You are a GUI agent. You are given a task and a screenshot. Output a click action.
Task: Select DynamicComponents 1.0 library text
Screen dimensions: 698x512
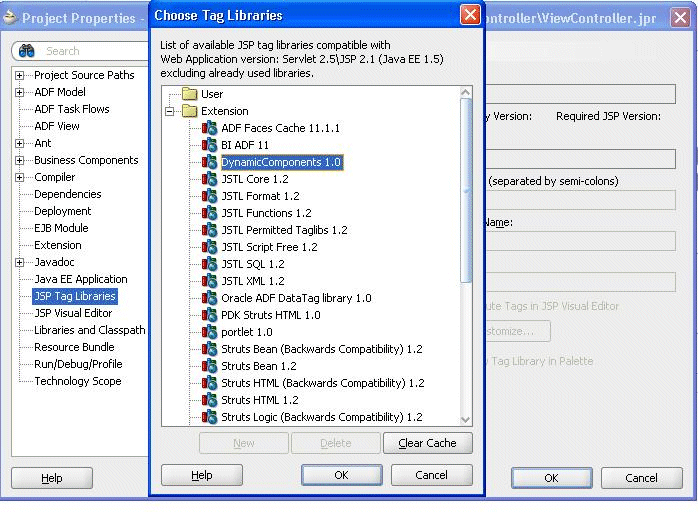tap(281, 162)
